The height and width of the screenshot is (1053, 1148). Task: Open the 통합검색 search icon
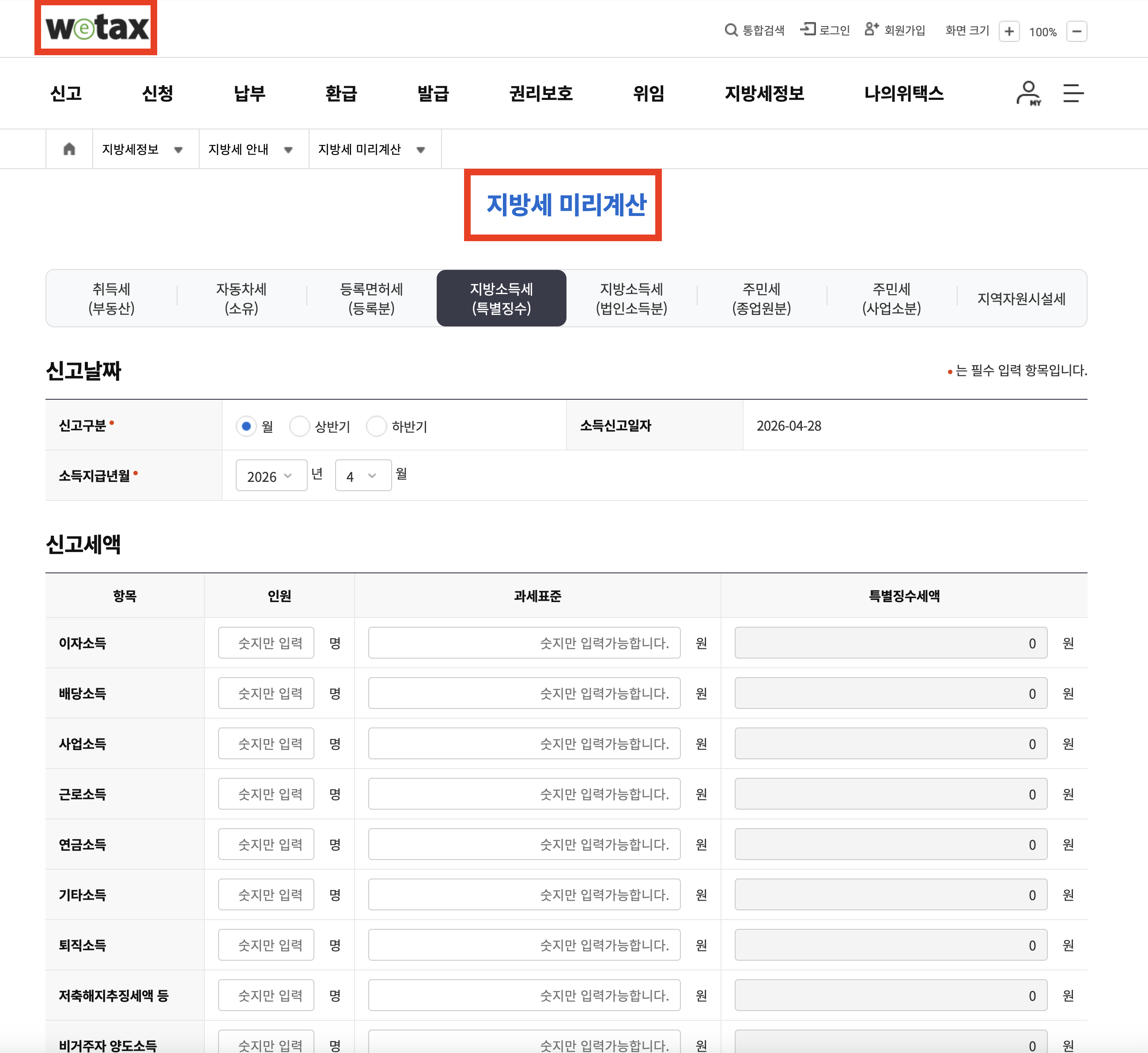point(730,30)
